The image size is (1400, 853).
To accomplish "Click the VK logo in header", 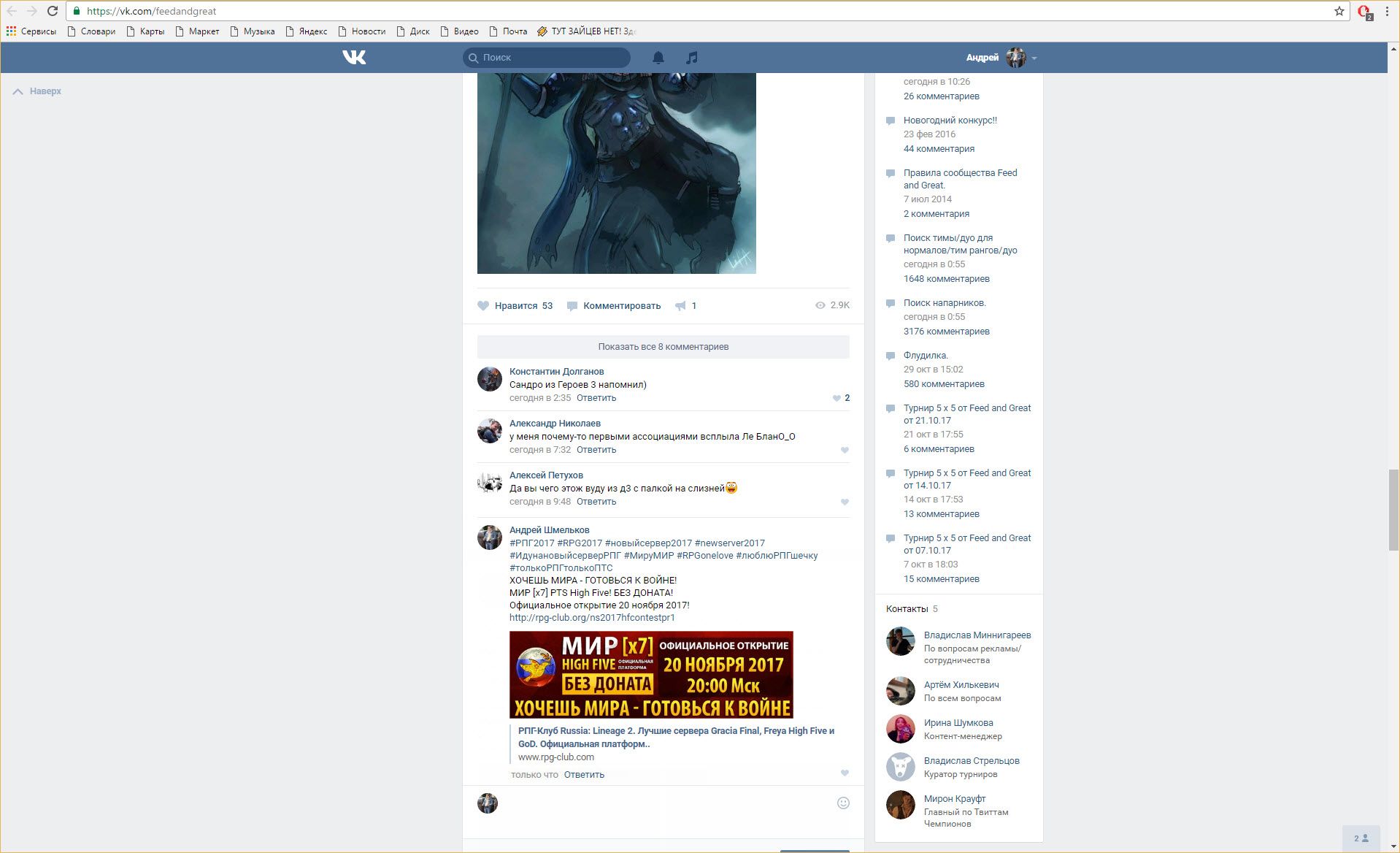I will click(354, 57).
